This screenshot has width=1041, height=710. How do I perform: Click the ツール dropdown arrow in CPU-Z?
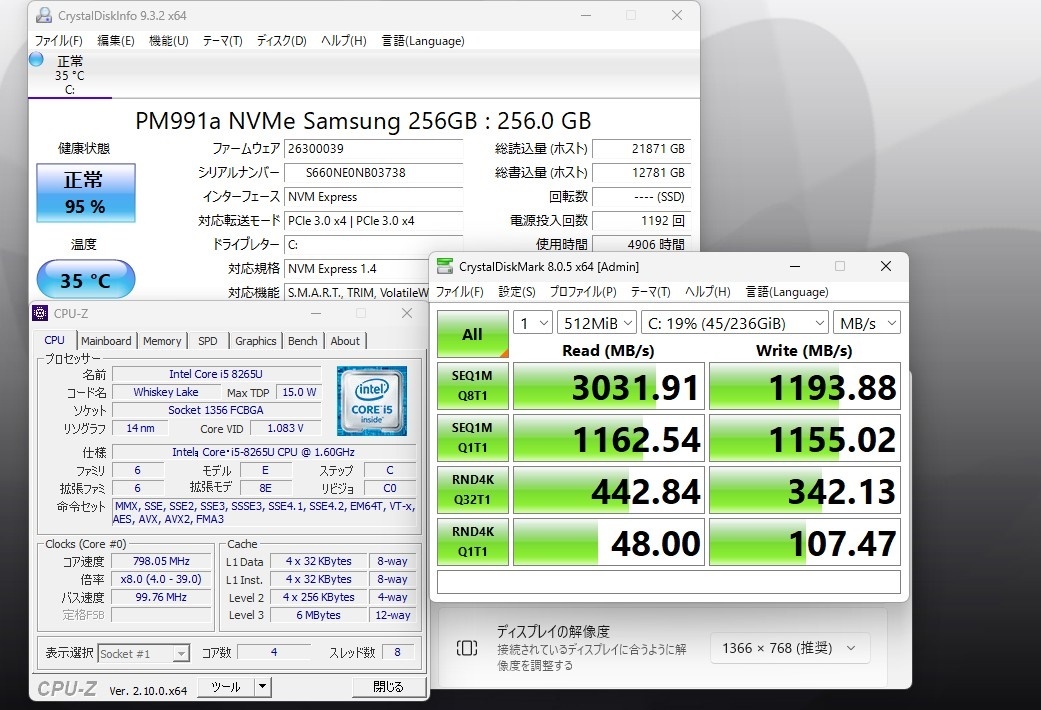261,687
